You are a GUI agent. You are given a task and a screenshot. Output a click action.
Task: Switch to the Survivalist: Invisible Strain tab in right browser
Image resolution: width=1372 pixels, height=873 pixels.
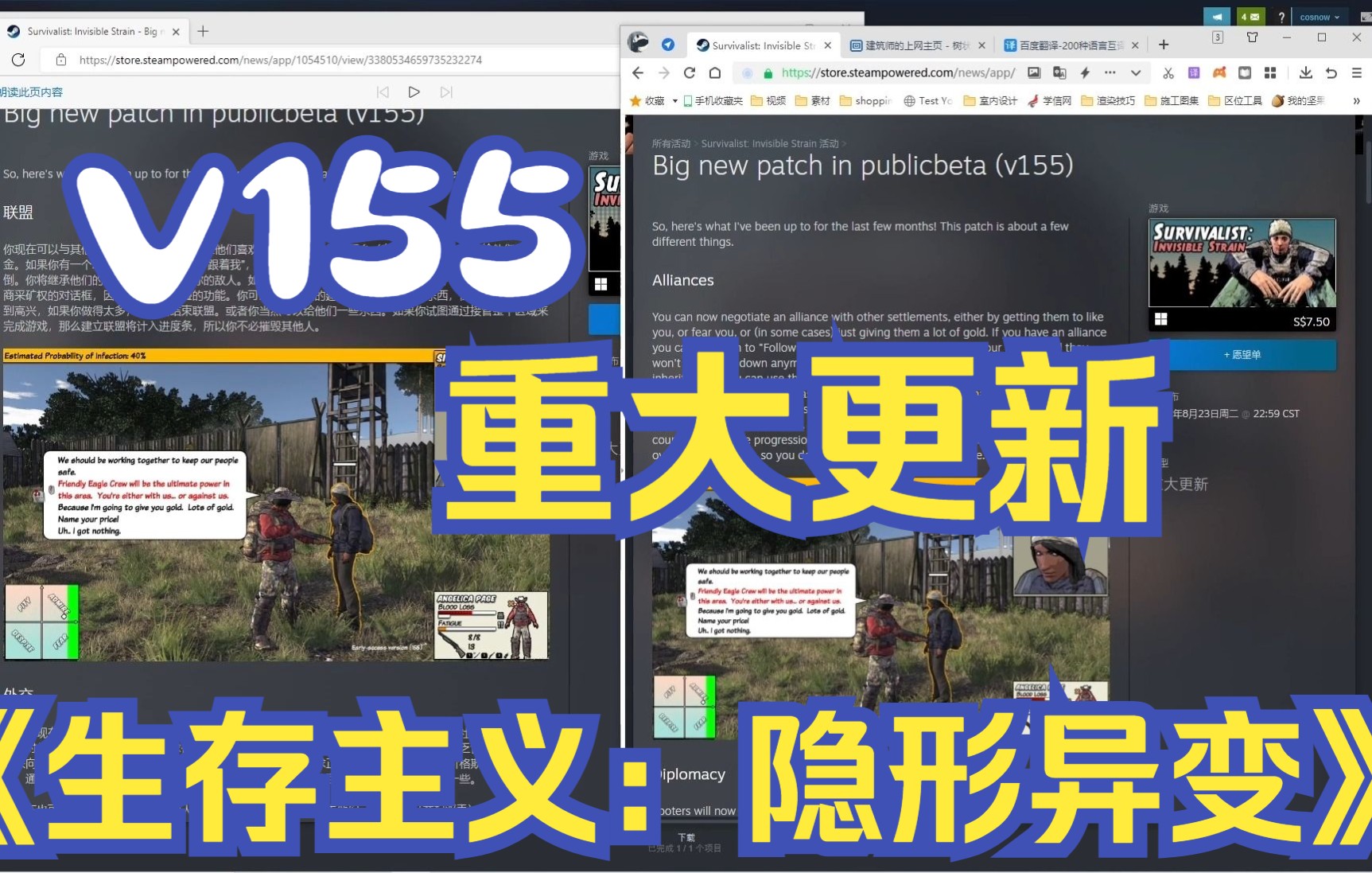tap(763, 45)
